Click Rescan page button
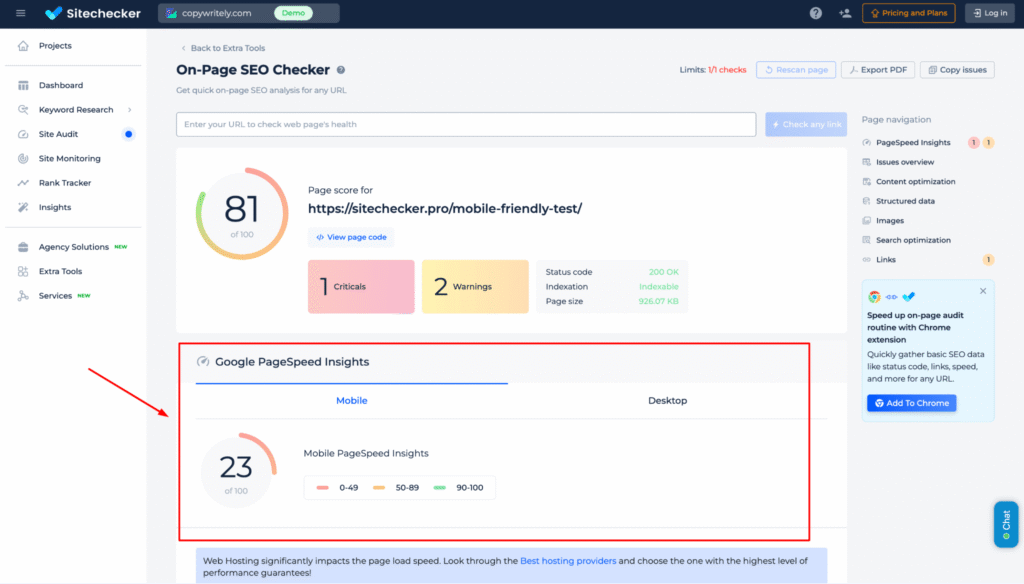Viewport: 1024px width, 584px height. (796, 70)
